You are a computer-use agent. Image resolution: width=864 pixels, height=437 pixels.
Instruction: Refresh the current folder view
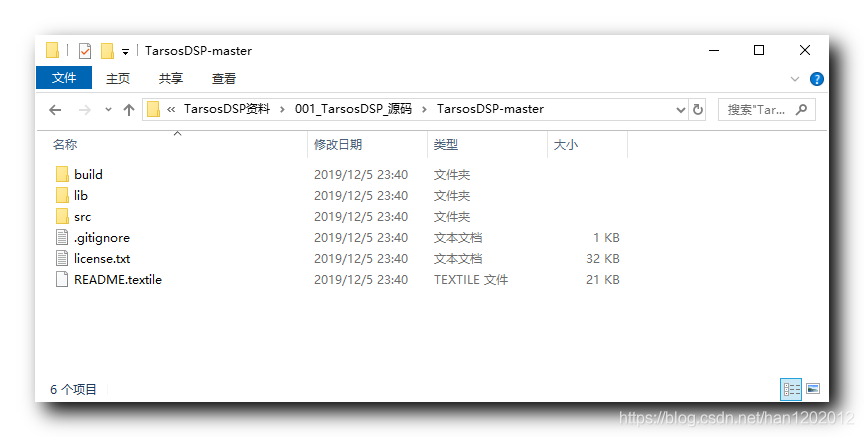[x=698, y=110]
